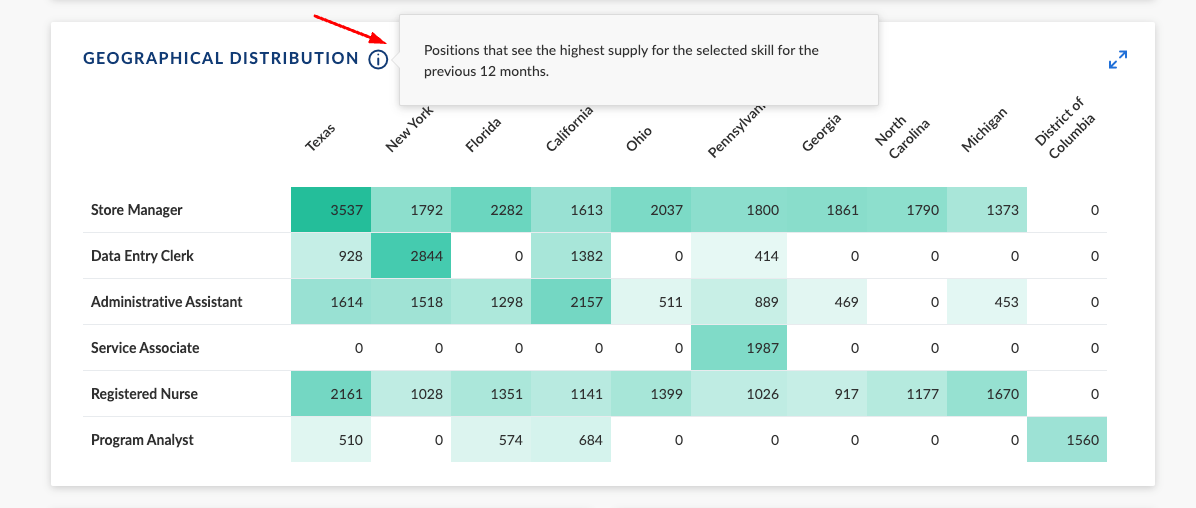1196x508 pixels.
Task: Click the 2037 Store Manager Ohio cell
Action: 651,210
